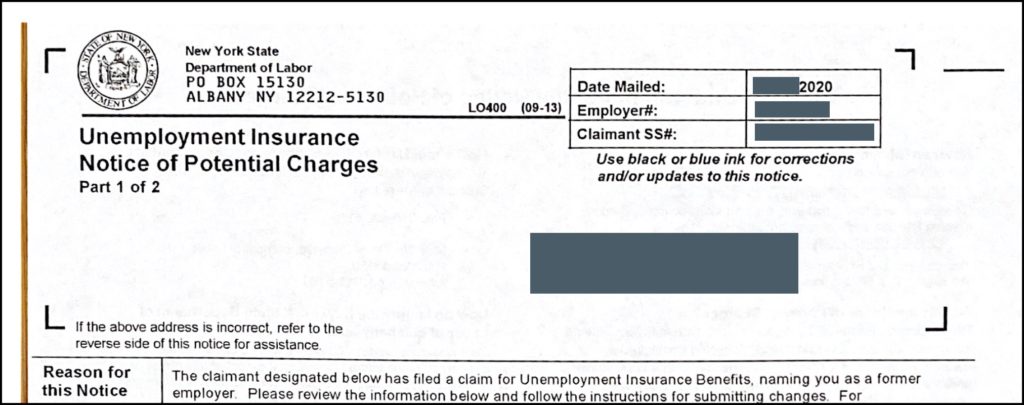Click the redacted Employer number field

(x=792, y=109)
